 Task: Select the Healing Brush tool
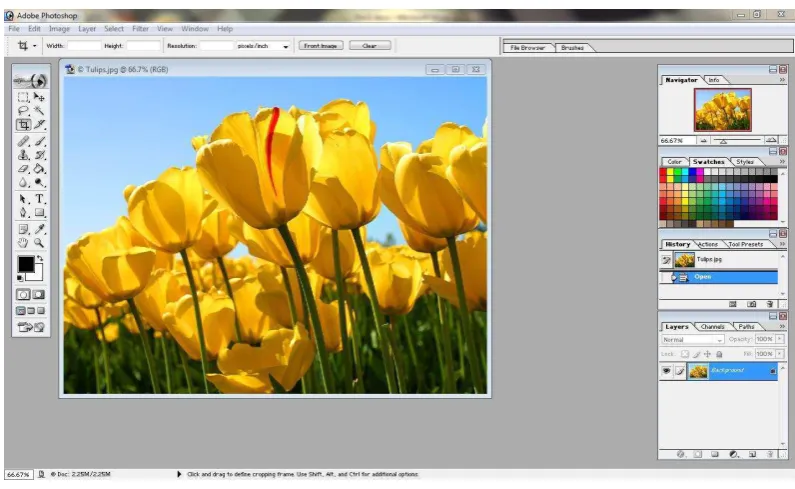23,141
